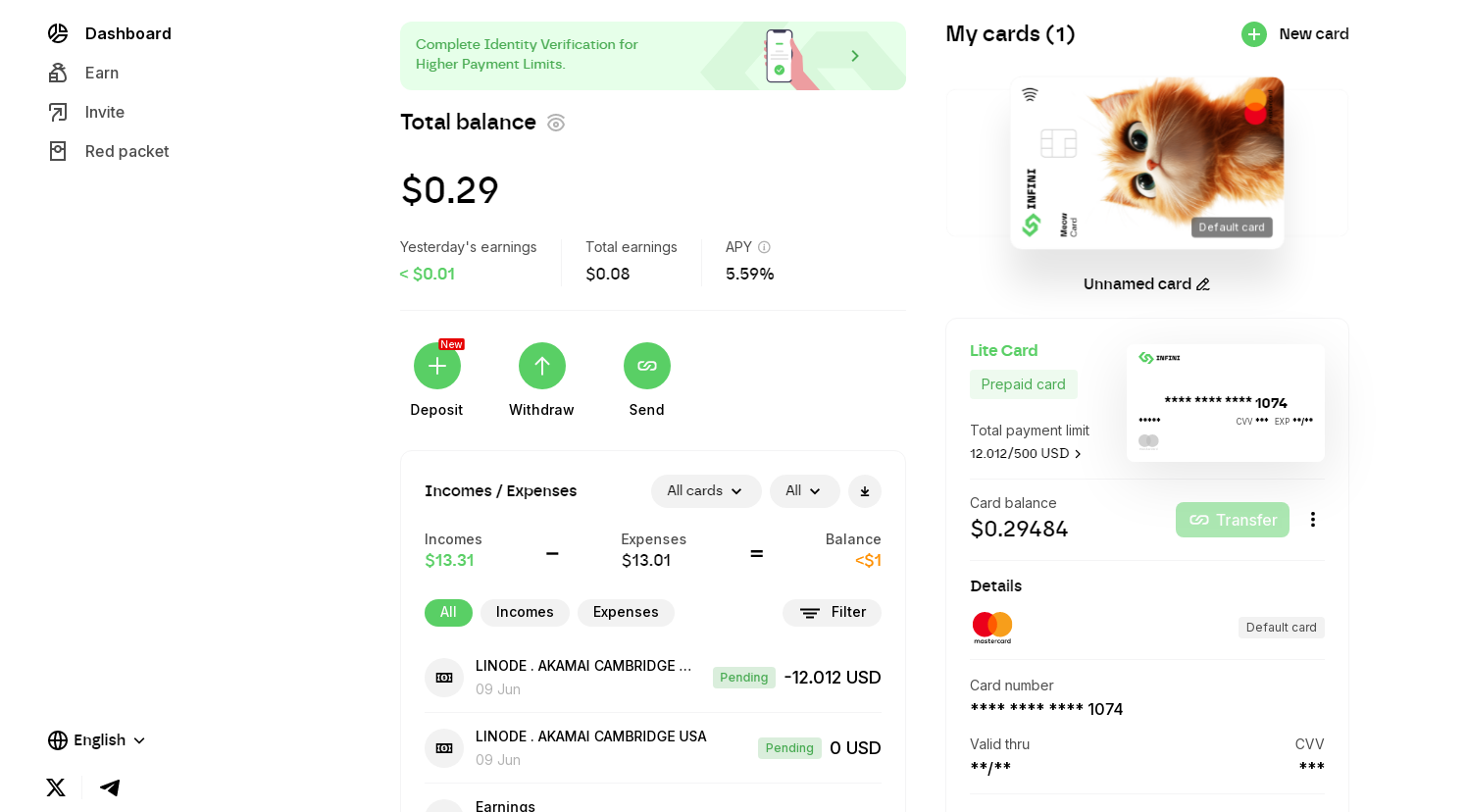The image size is (1467, 812).
Task: Click the masked Valid thru value
Action: (x=990, y=768)
